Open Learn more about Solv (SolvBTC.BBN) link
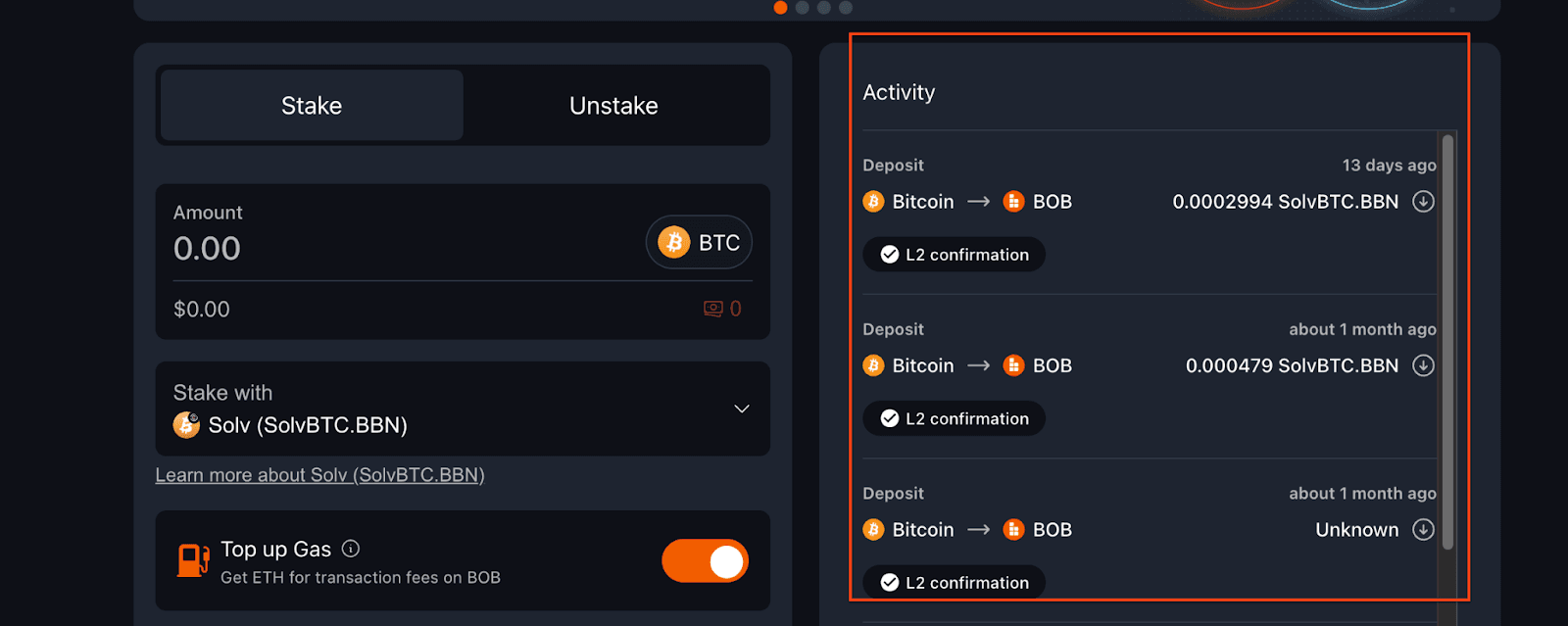1568x626 pixels. [x=319, y=475]
